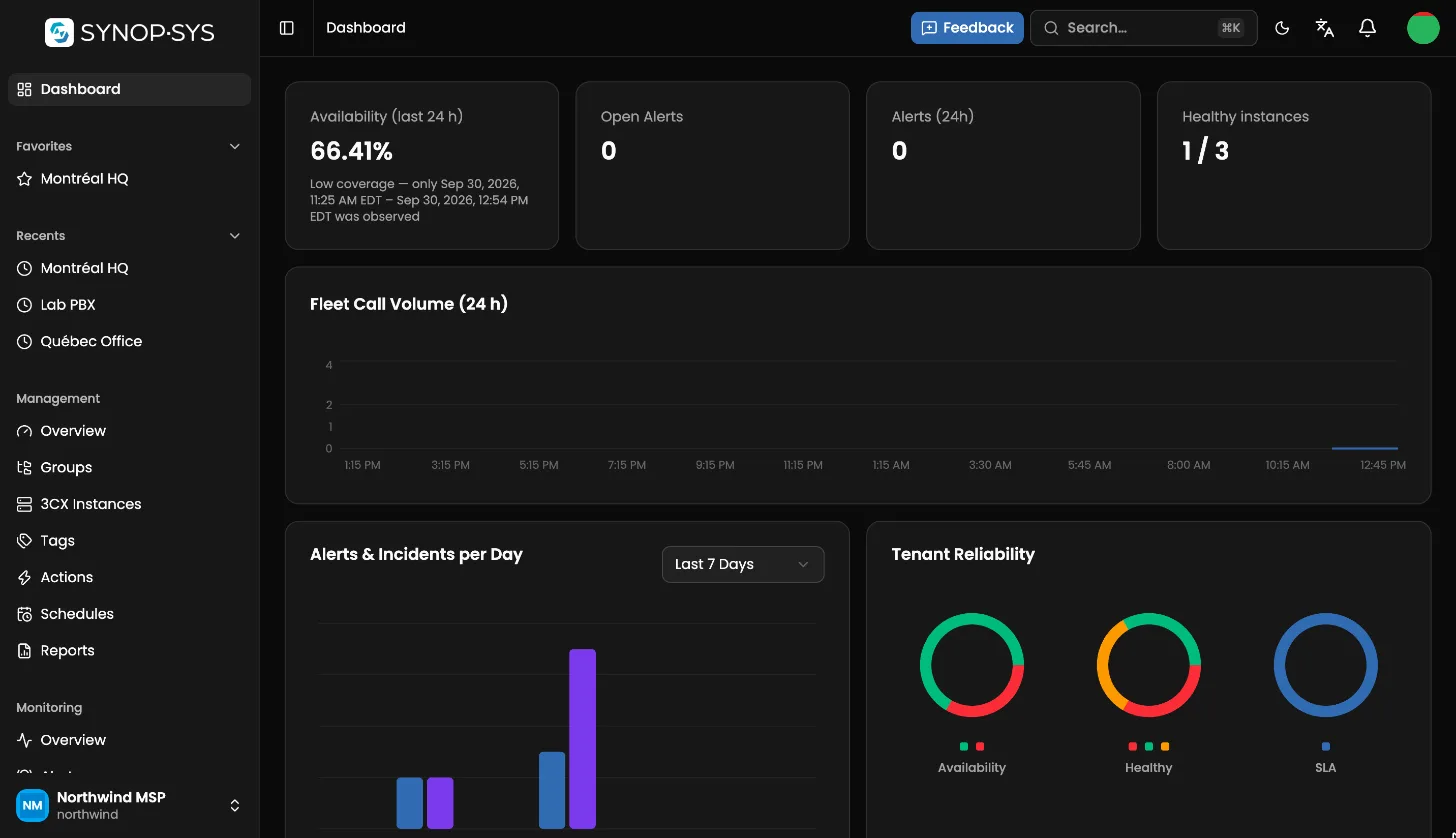Open the user avatar menu
Screen dimensions: 1456x838
pos(1423,28)
